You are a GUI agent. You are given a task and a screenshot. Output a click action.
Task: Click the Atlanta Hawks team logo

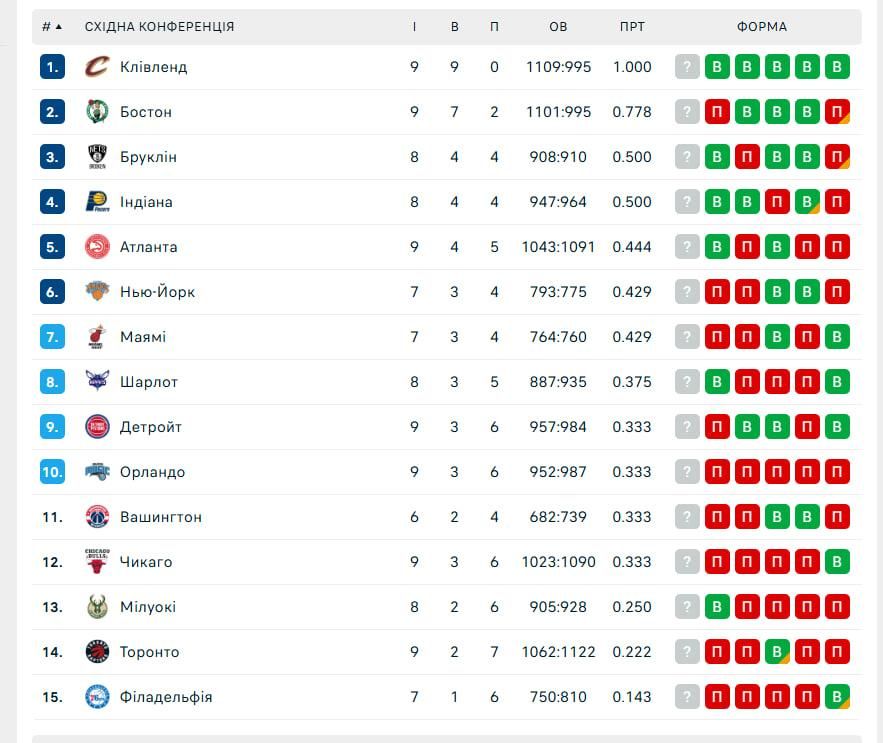tap(97, 247)
